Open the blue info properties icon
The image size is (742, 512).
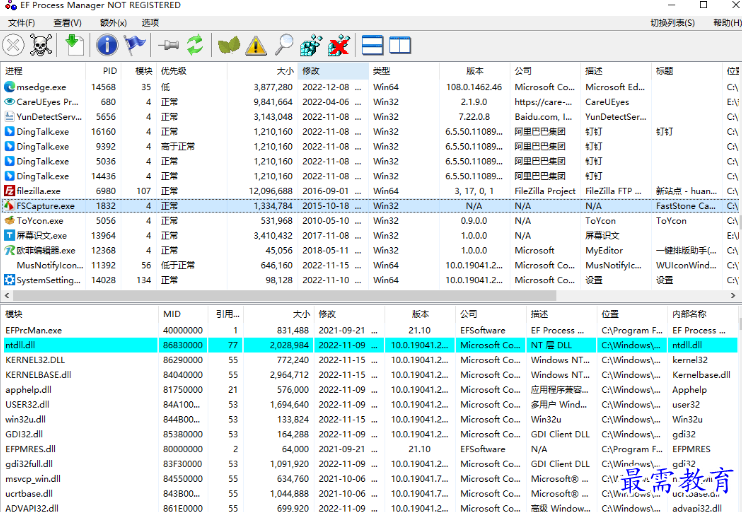(x=107, y=45)
